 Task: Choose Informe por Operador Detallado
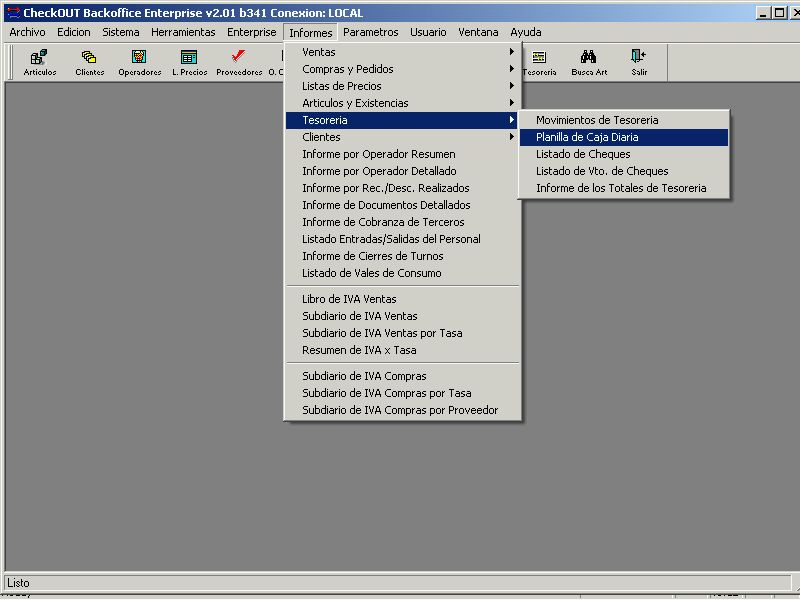pyautogui.click(x=403, y=171)
